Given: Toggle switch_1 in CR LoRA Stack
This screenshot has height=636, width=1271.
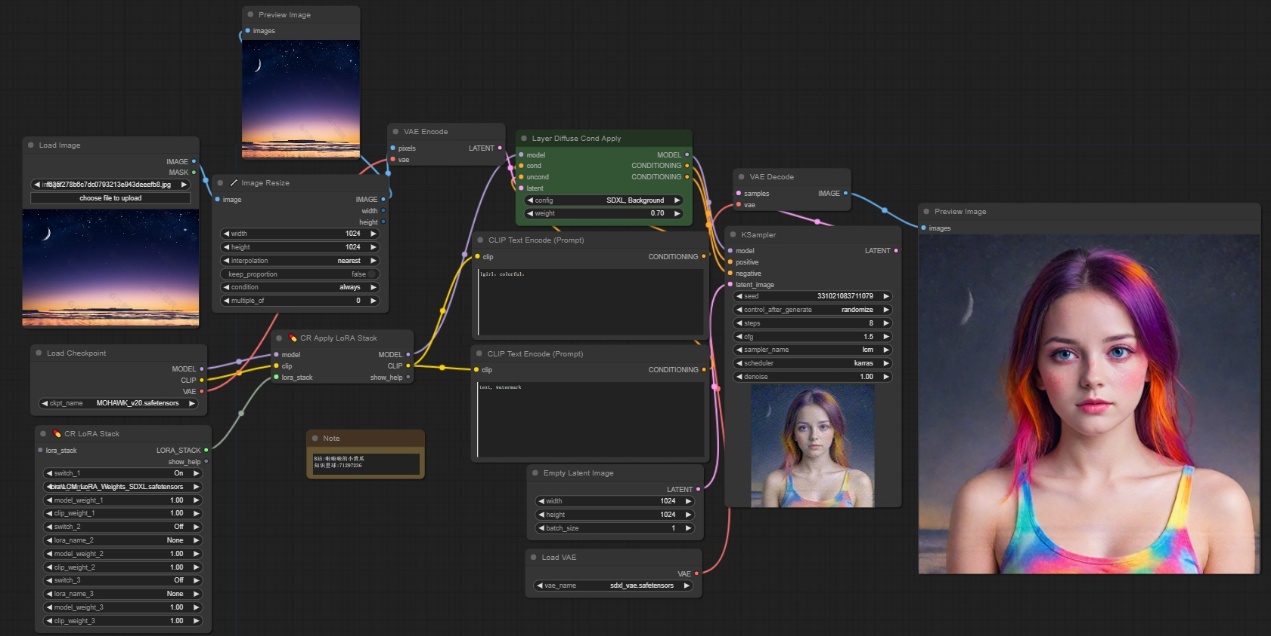Looking at the screenshot, I should click(120, 473).
